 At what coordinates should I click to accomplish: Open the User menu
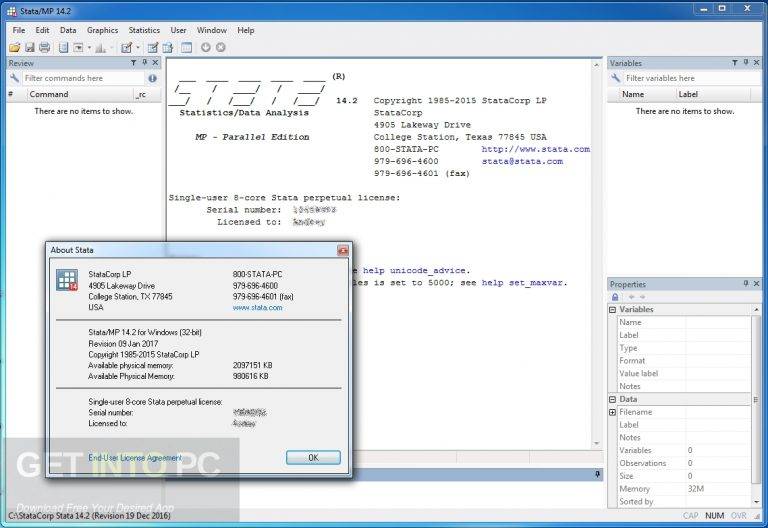pos(178,30)
